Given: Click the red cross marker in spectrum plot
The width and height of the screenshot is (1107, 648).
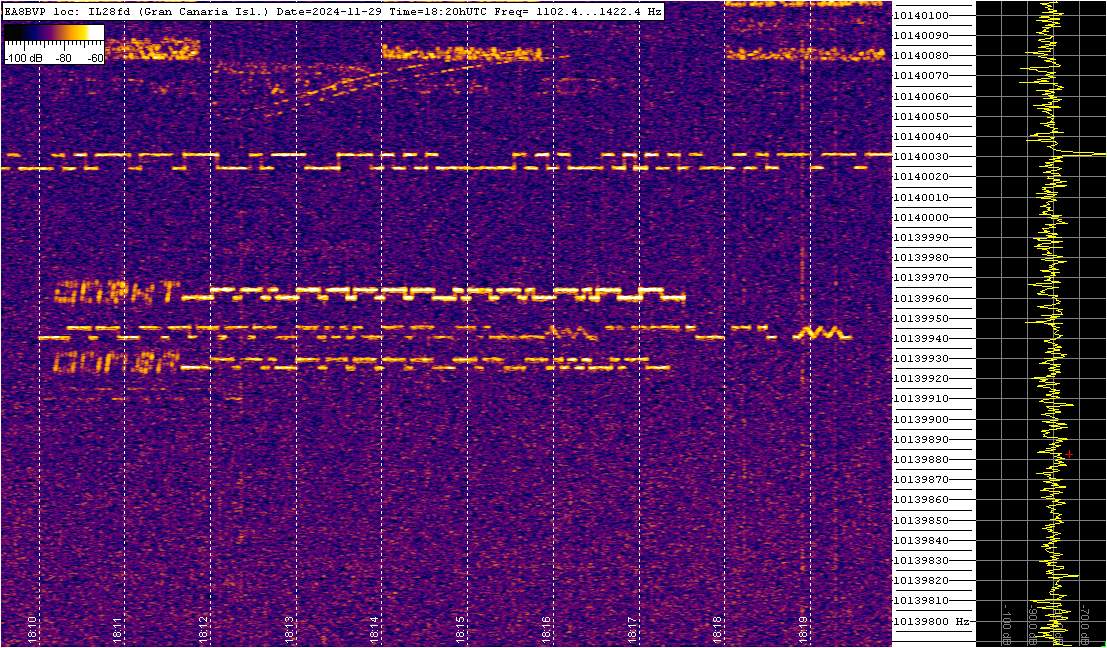Looking at the screenshot, I should (x=1070, y=455).
